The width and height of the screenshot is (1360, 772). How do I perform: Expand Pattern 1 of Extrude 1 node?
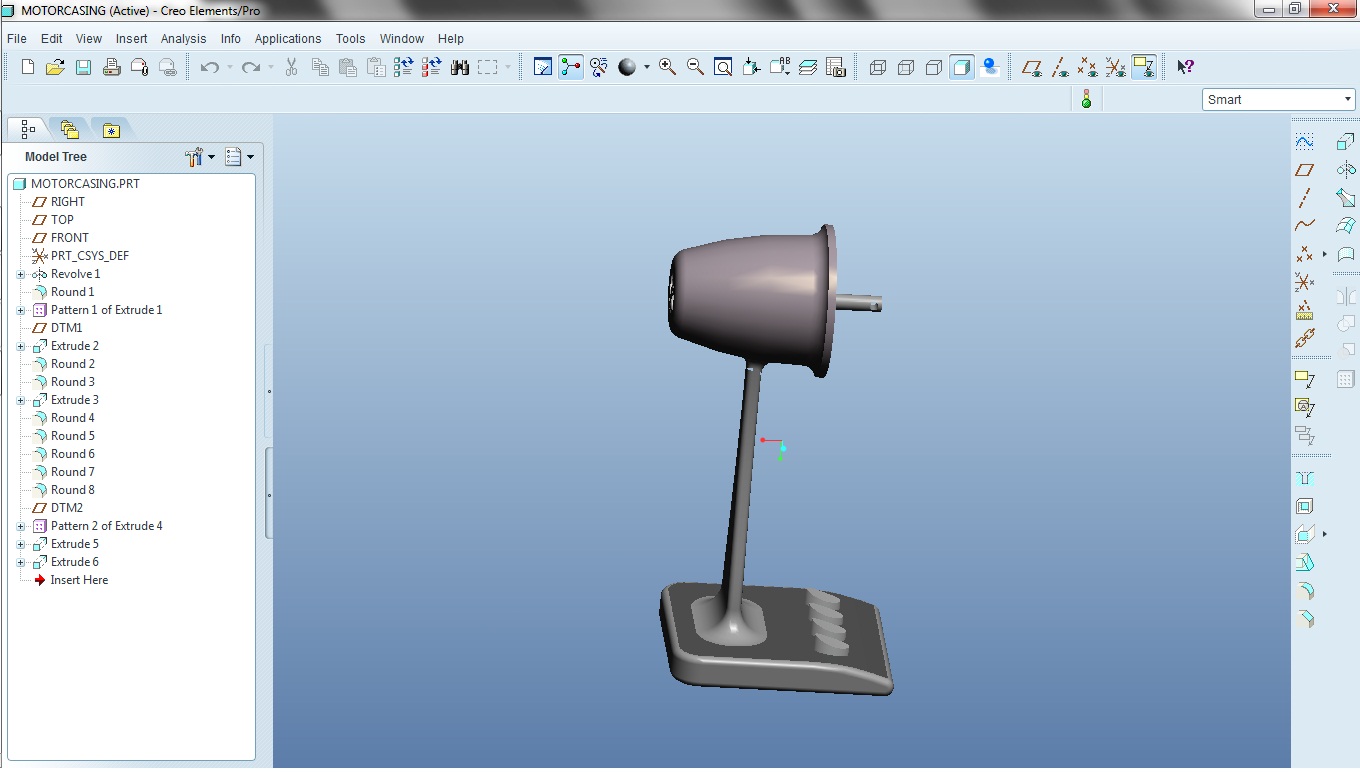(20, 310)
